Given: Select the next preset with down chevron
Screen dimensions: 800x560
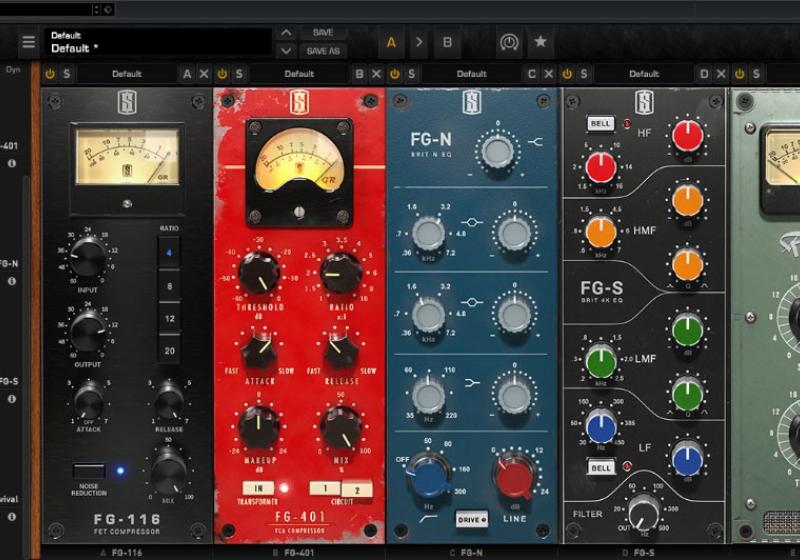Looking at the screenshot, I should point(286,51).
